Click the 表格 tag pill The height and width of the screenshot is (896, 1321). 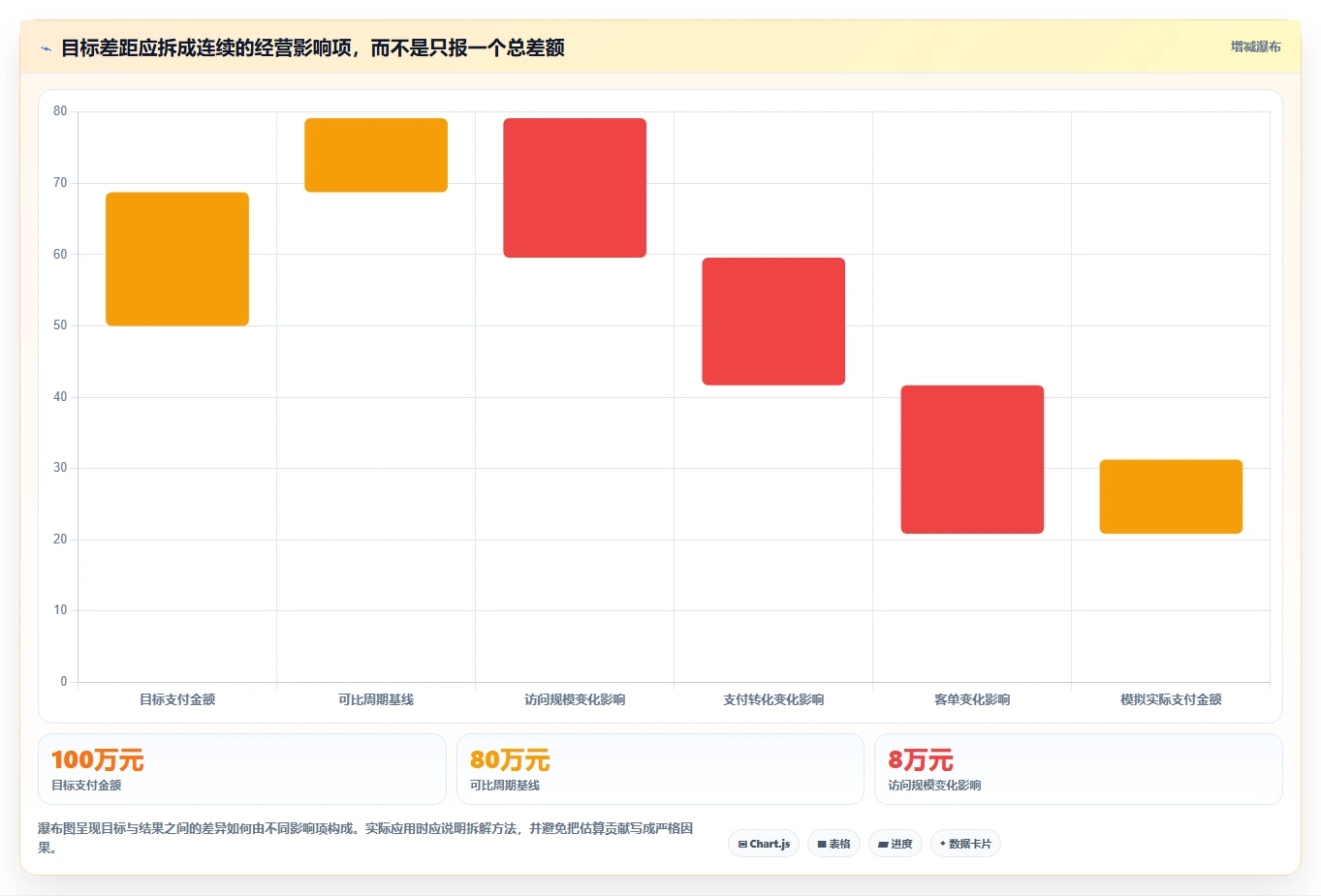pyautogui.click(x=833, y=844)
